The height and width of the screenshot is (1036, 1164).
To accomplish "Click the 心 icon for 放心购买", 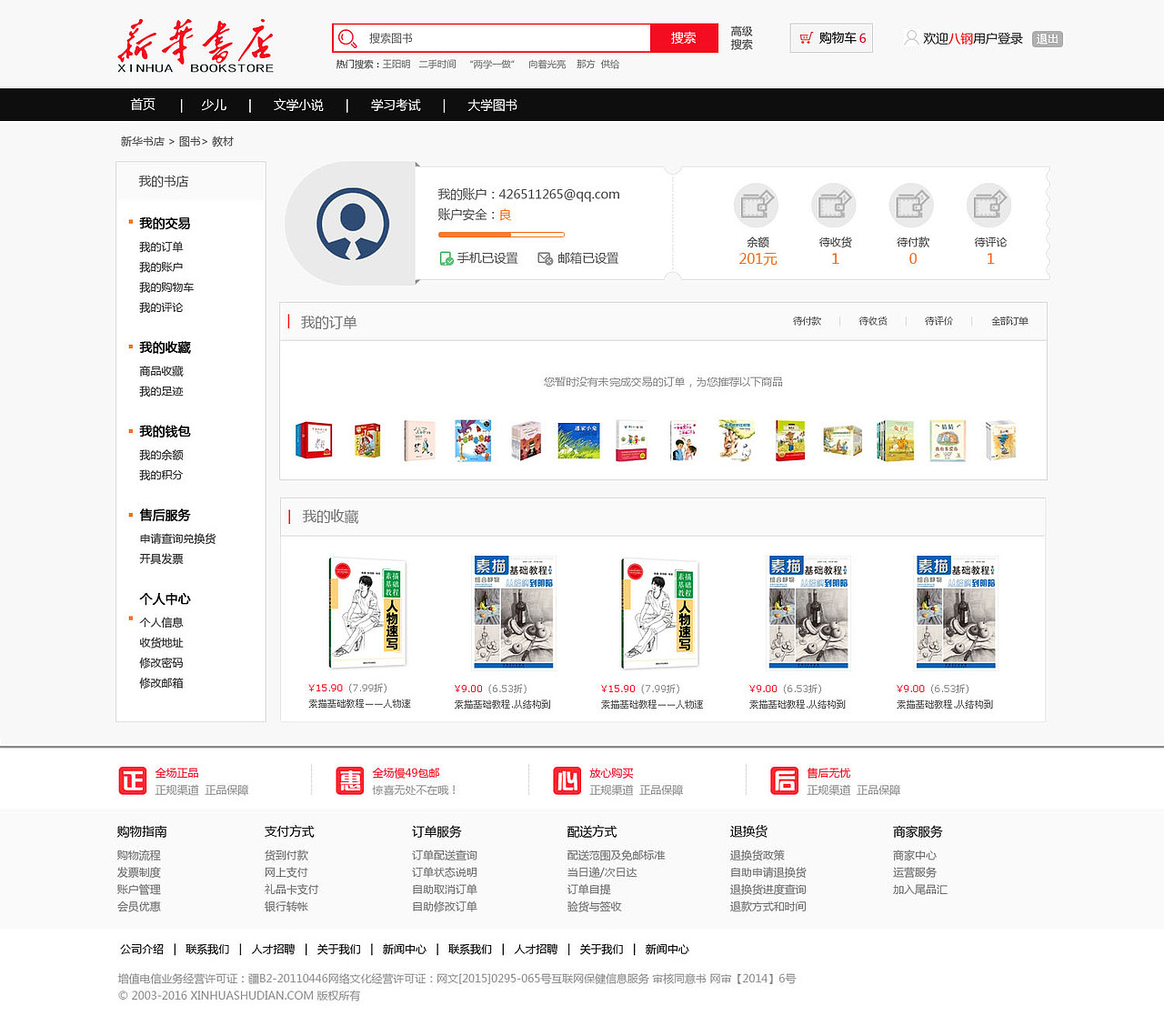I will pos(567,780).
